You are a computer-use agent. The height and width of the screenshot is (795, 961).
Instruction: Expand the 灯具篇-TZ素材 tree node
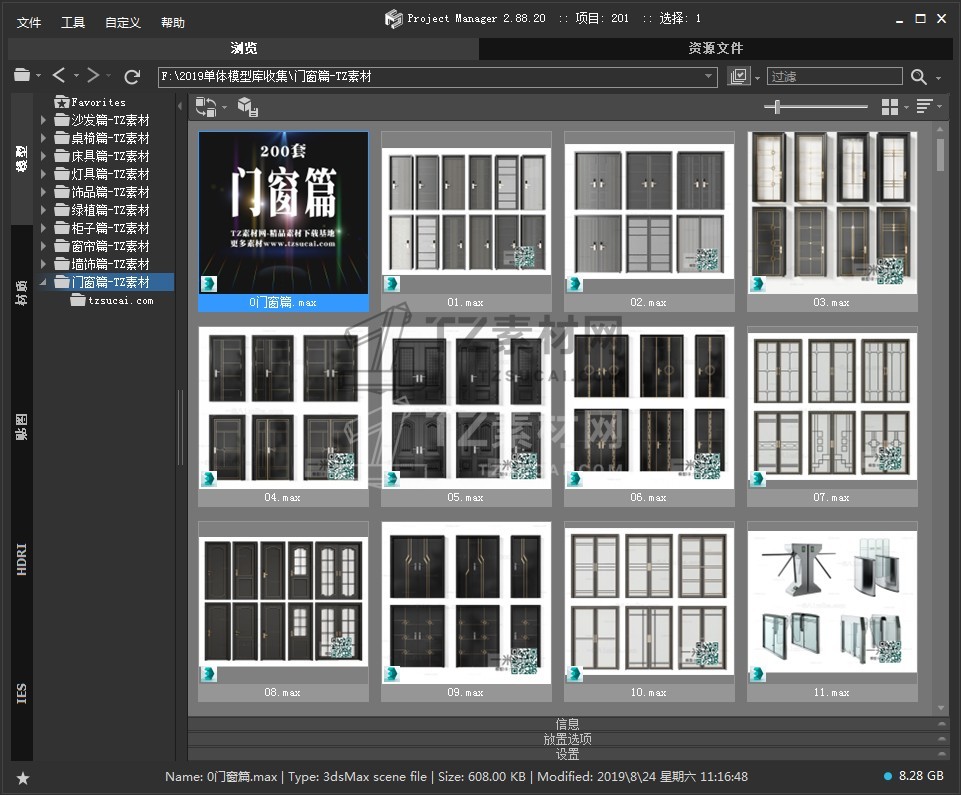(x=43, y=174)
